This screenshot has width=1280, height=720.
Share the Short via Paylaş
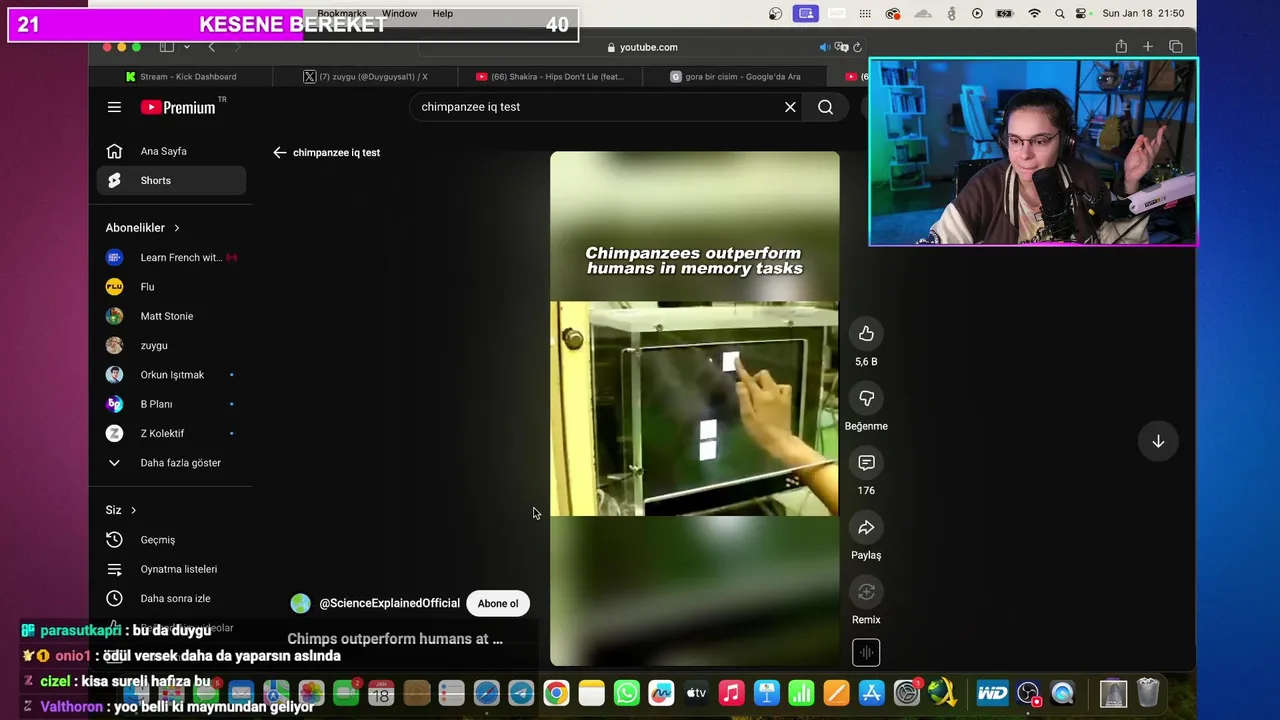[x=866, y=527]
